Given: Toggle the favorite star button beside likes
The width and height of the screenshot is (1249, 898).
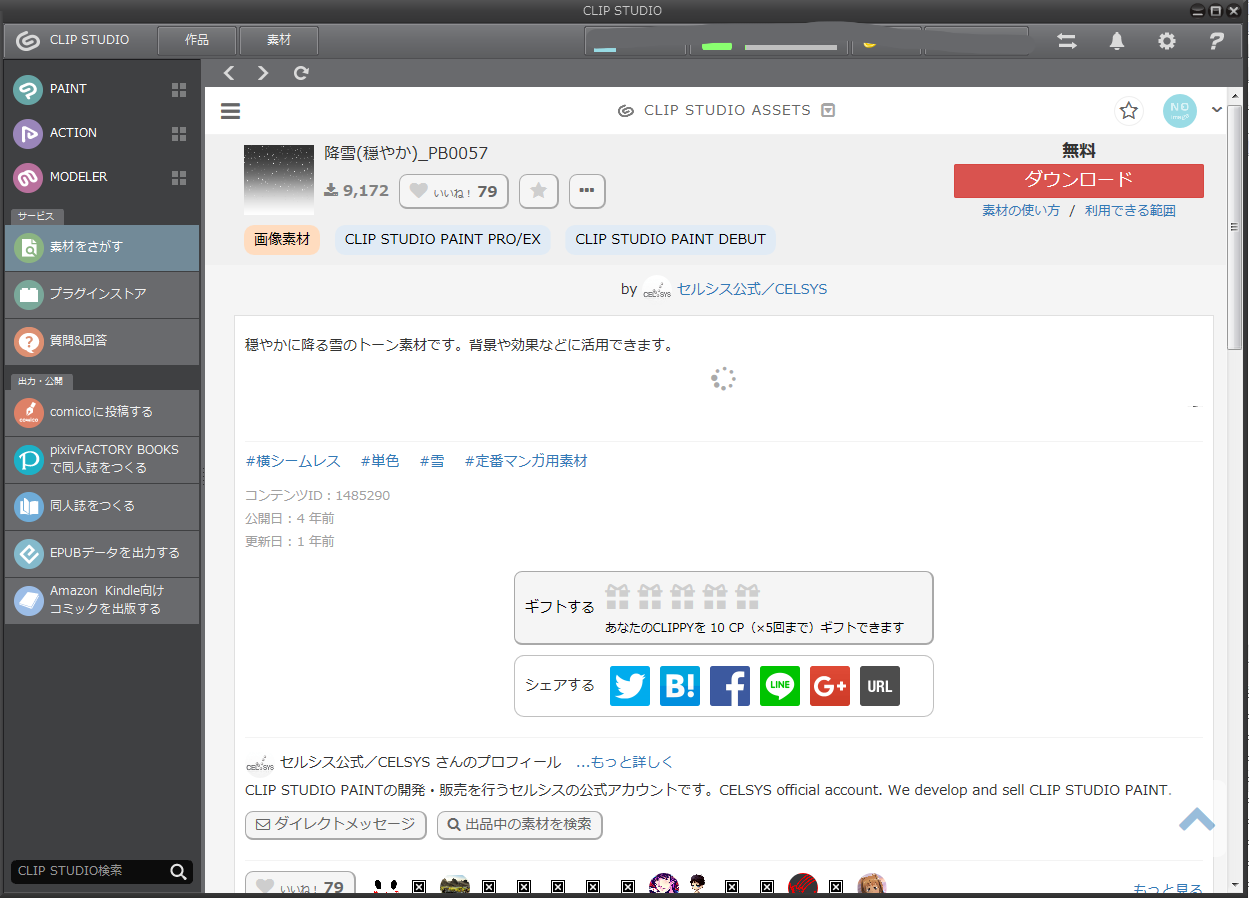Looking at the screenshot, I should 539,191.
